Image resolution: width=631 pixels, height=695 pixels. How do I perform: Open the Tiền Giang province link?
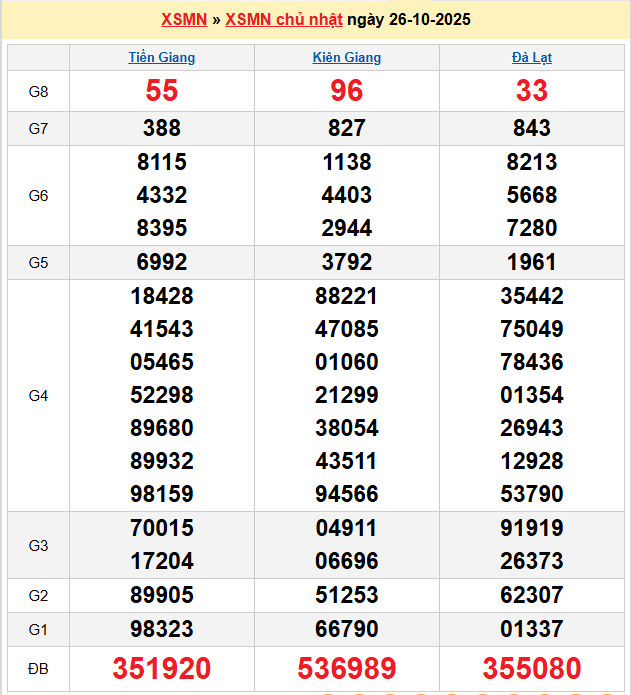click(162, 58)
